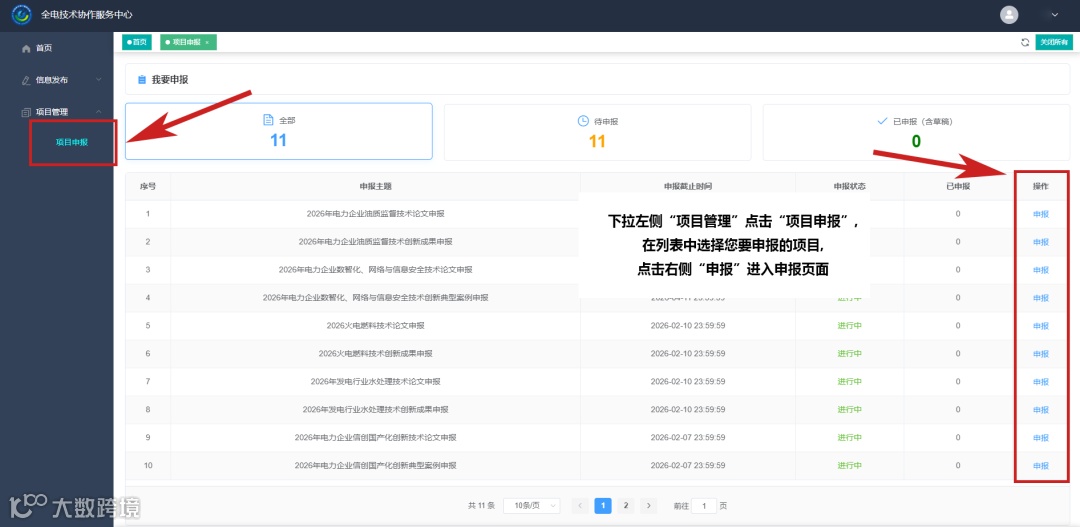Click 进行中 status in row 10
Screen dimensions: 1080x527
(849, 466)
